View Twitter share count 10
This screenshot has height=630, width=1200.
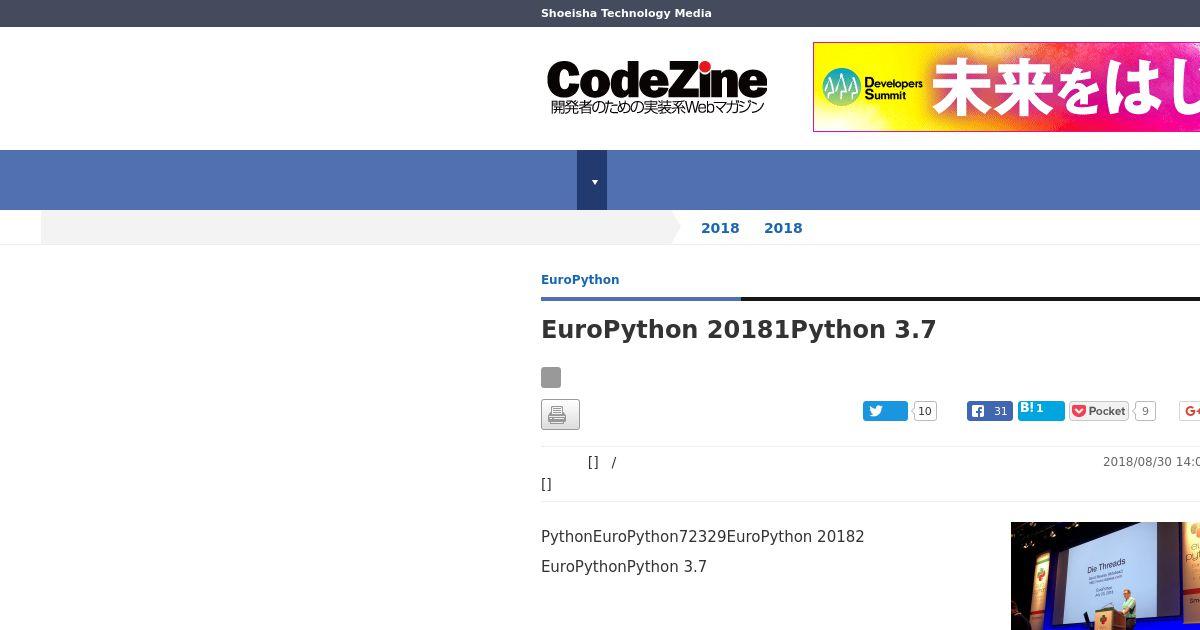click(925, 411)
